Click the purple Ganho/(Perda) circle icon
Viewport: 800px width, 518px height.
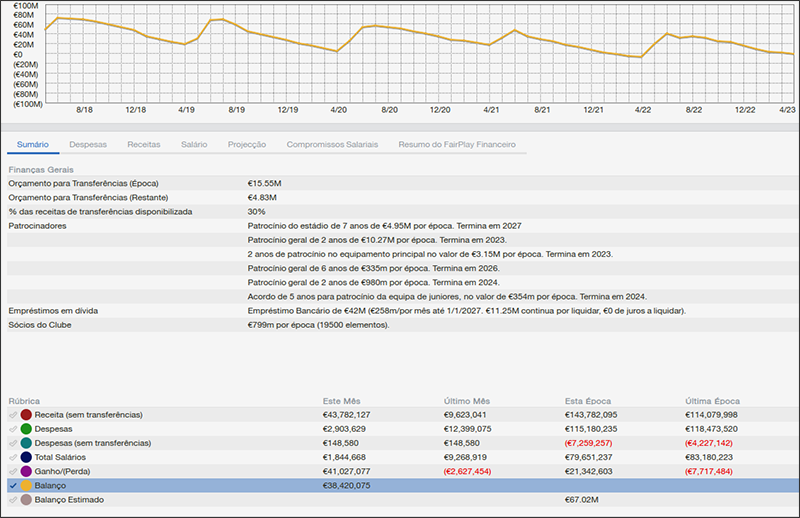click(26, 471)
